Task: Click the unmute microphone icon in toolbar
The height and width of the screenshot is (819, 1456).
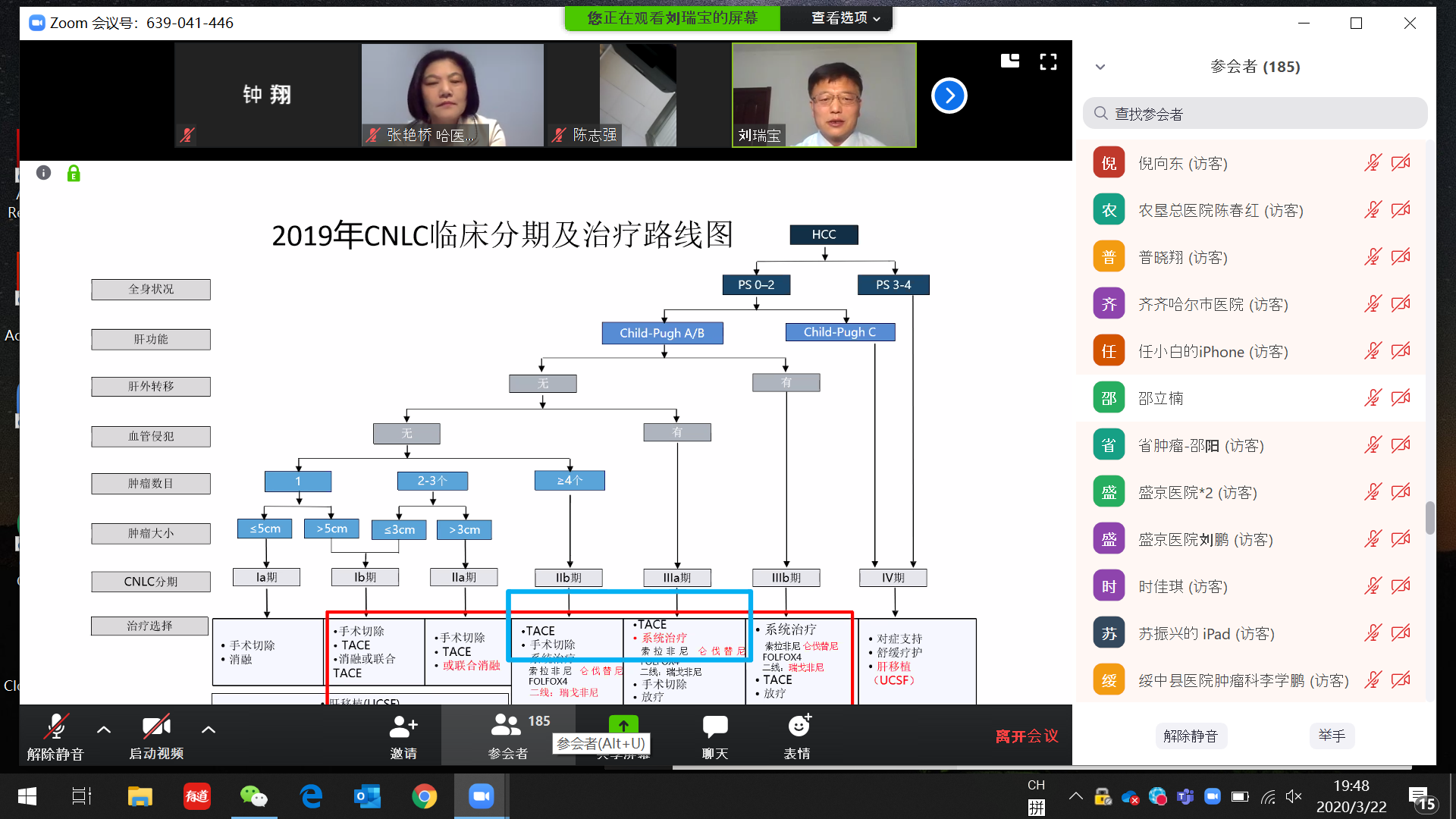Action: point(55,726)
